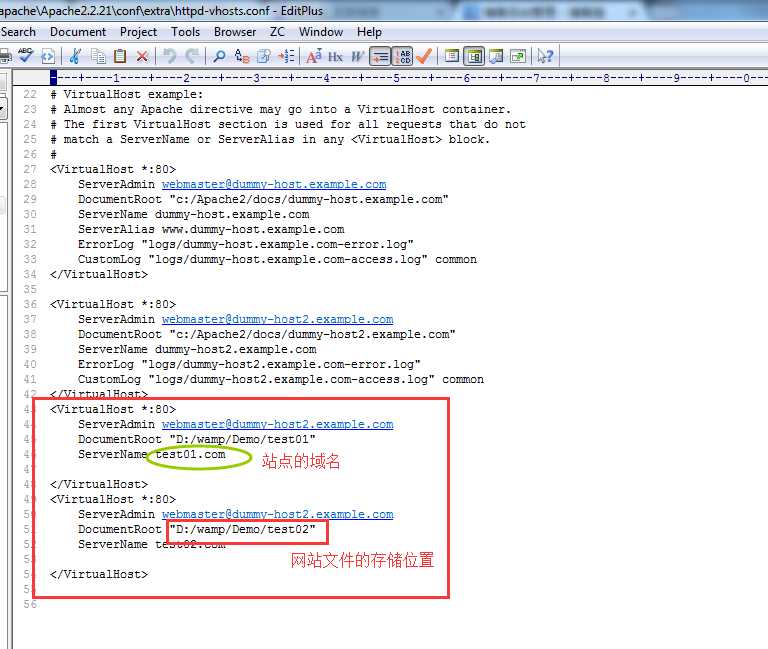Click the Redo arrow icon
The image size is (768, 649).
tap(192, 56)
